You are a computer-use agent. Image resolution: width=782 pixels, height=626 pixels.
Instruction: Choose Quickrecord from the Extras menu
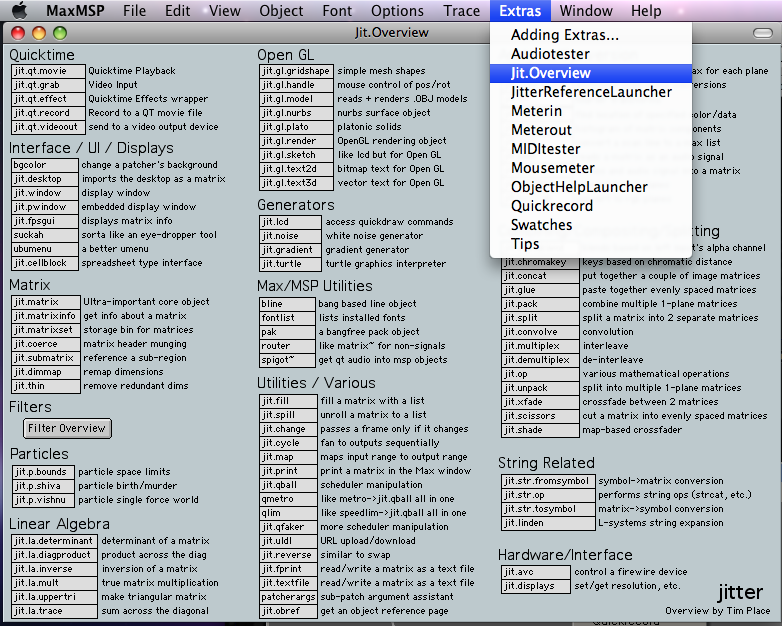tap(591, 206)
